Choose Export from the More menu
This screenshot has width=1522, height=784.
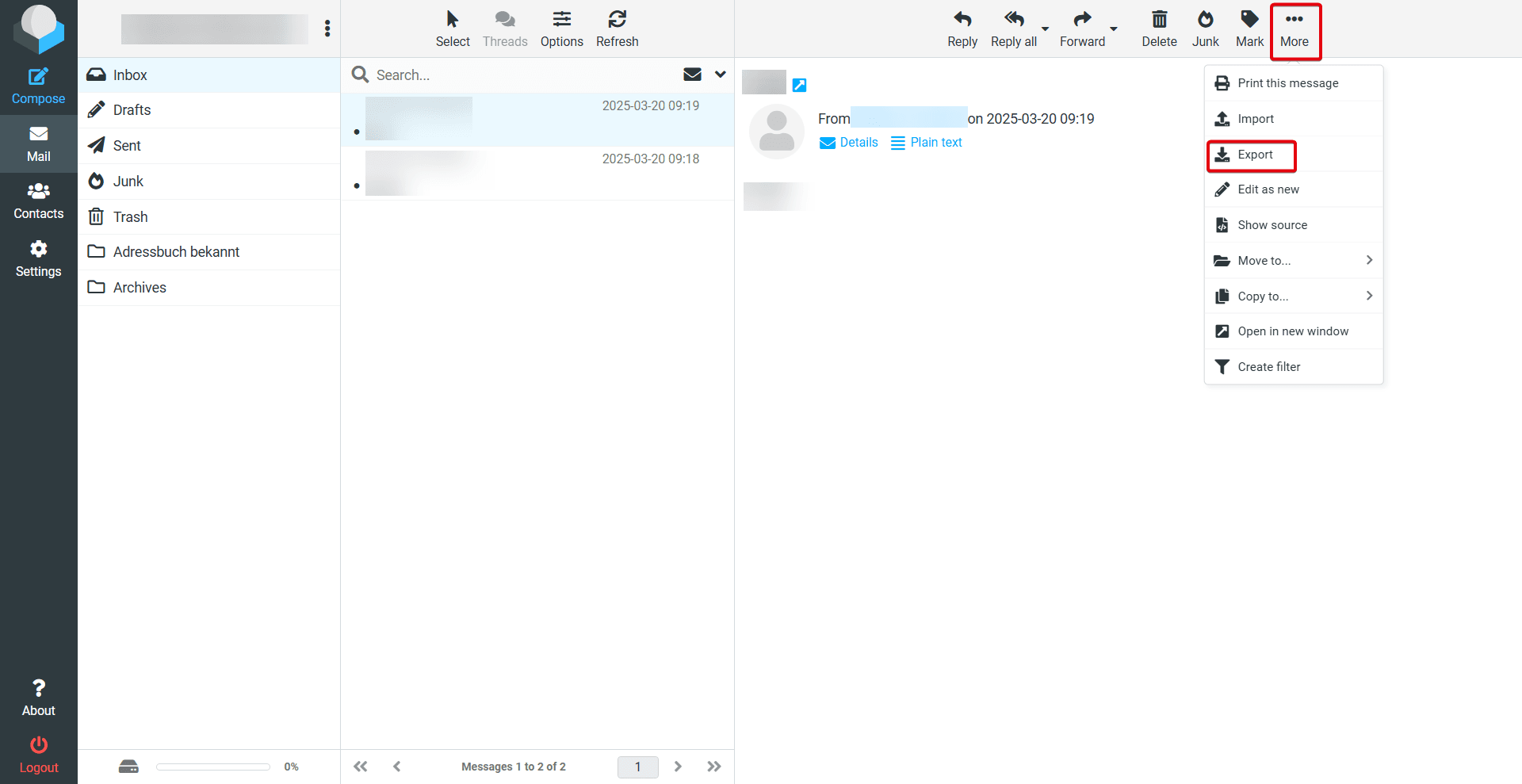click(1255, 155)
